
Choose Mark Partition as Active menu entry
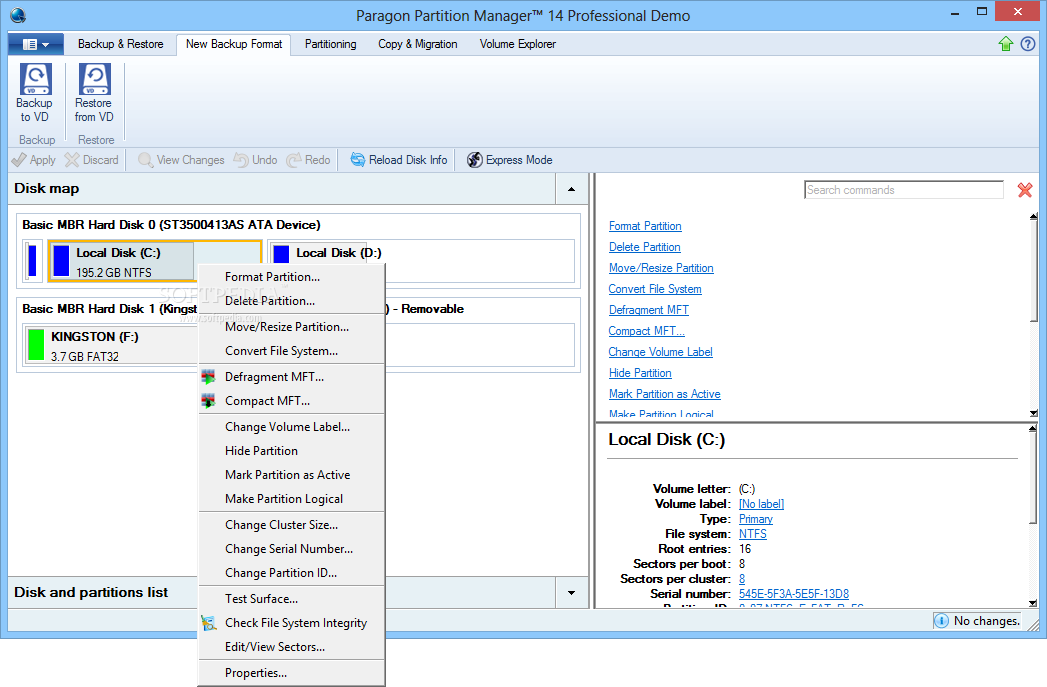tap(292, 475)
